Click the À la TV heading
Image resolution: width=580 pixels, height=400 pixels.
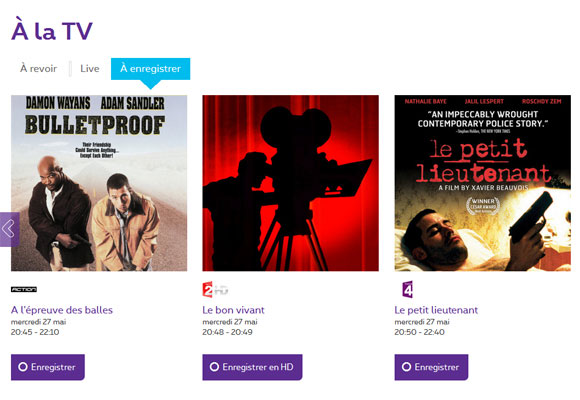click(52, 30)
